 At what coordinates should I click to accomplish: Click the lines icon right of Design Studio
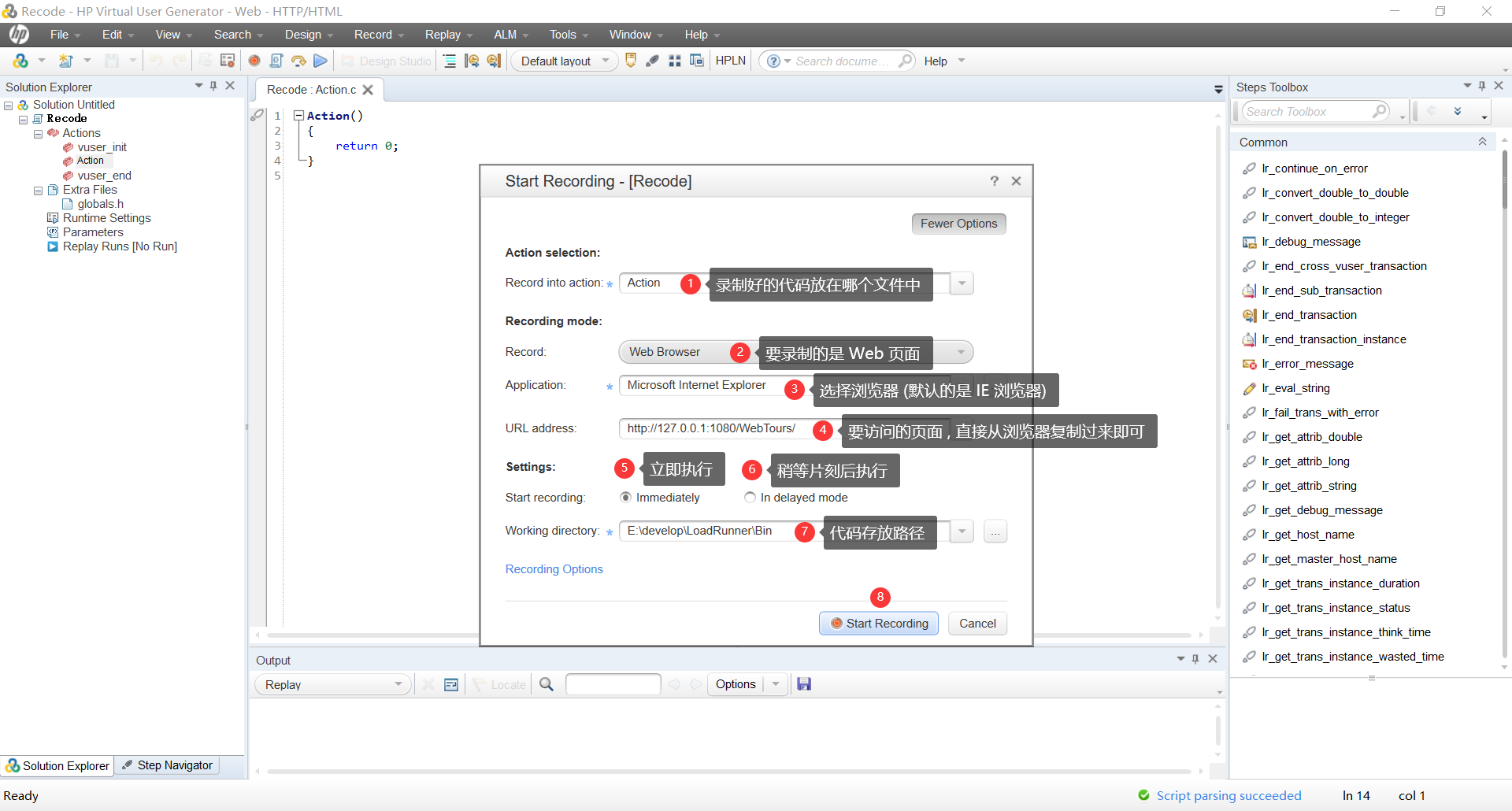(450, 61)
